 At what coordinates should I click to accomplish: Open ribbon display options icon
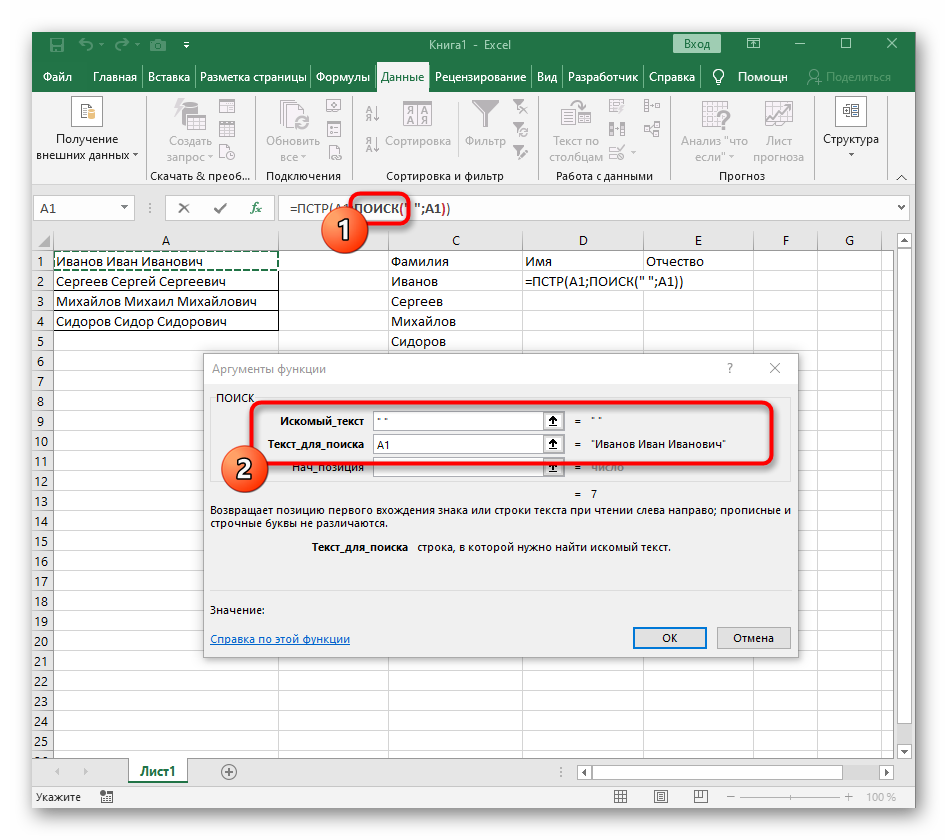753,44
